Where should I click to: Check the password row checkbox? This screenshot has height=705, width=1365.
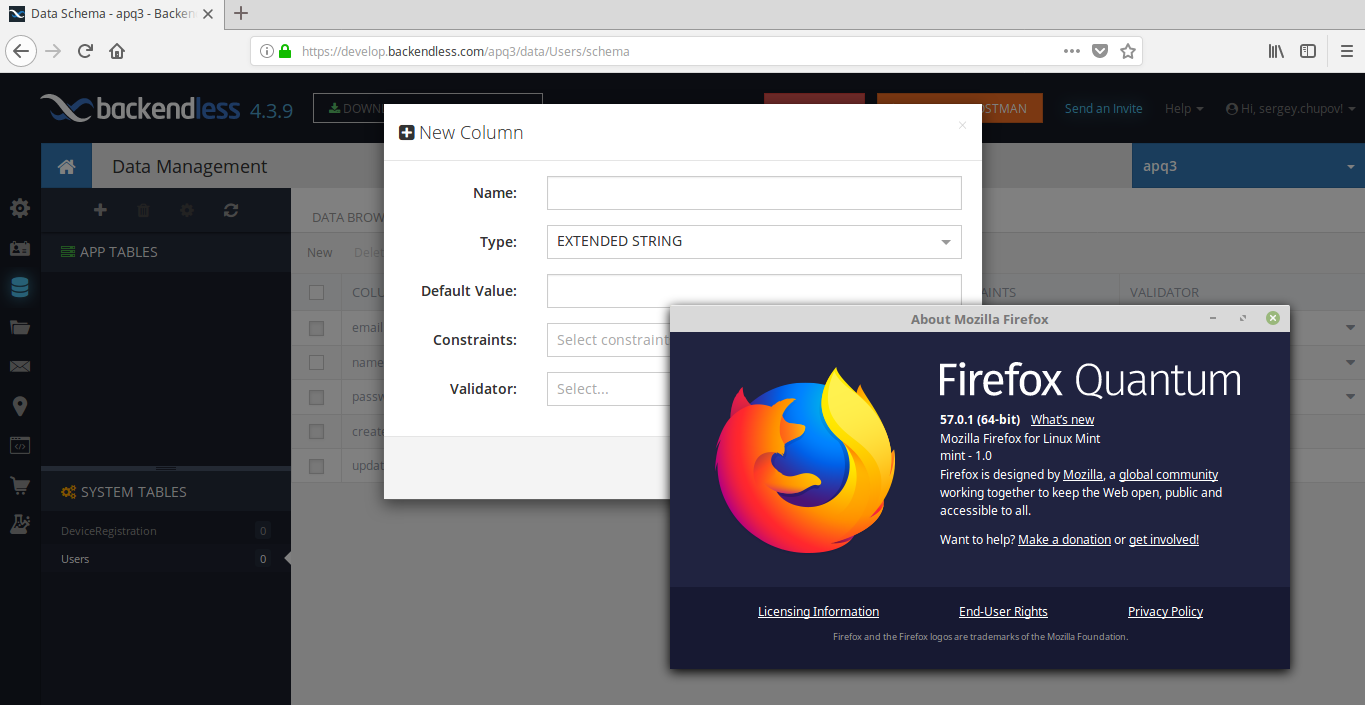tap(317, 397)
